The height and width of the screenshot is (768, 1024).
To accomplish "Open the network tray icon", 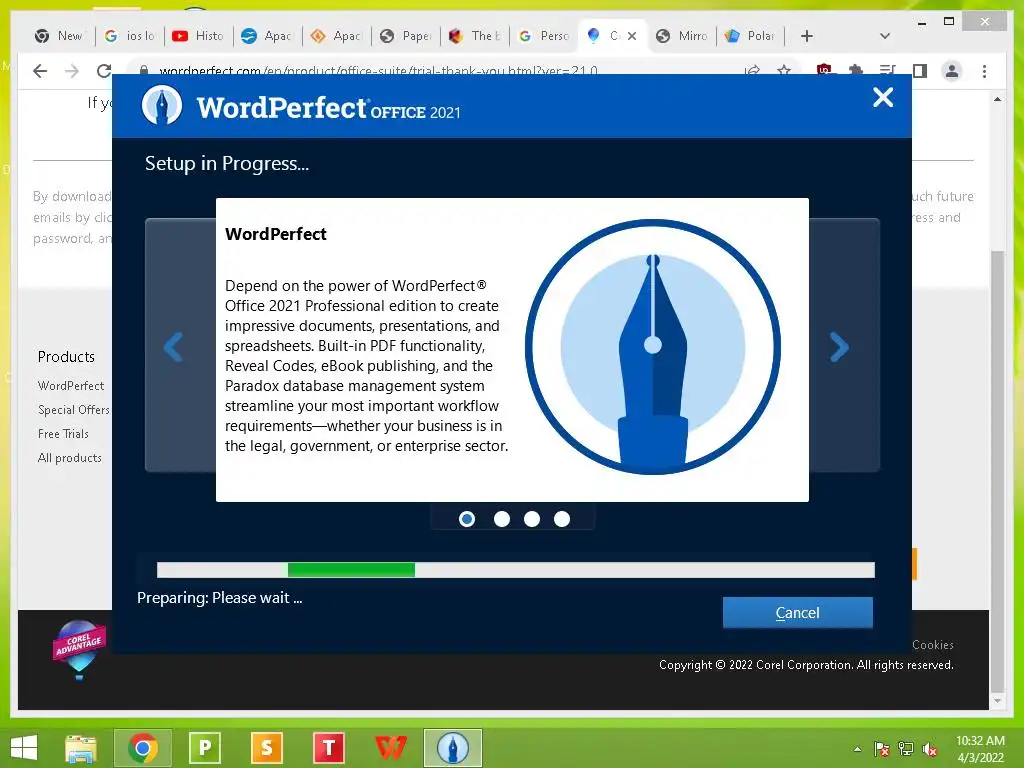I will click(x=906, y=749).
